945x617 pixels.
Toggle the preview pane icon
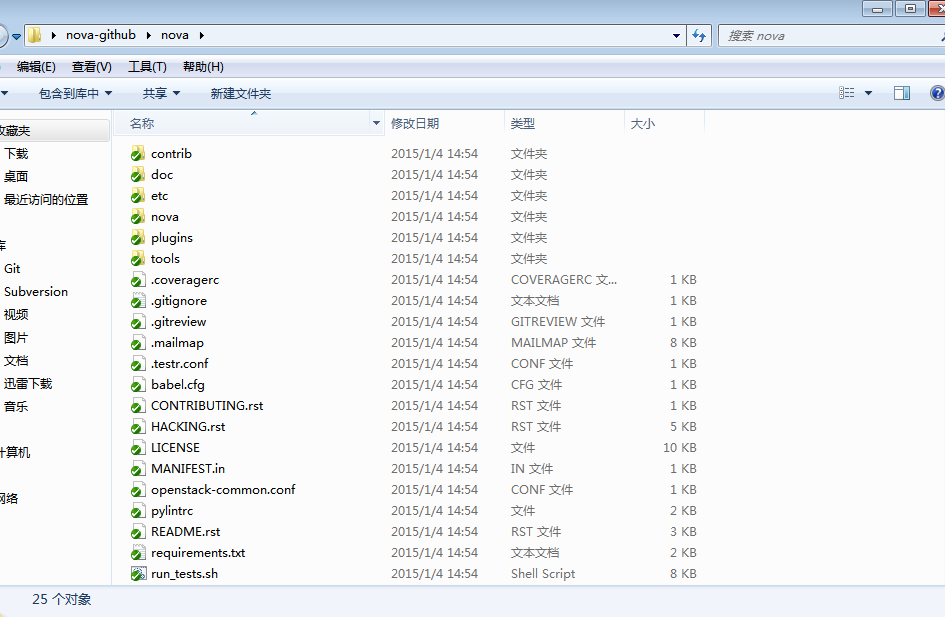tap(902, 93)
